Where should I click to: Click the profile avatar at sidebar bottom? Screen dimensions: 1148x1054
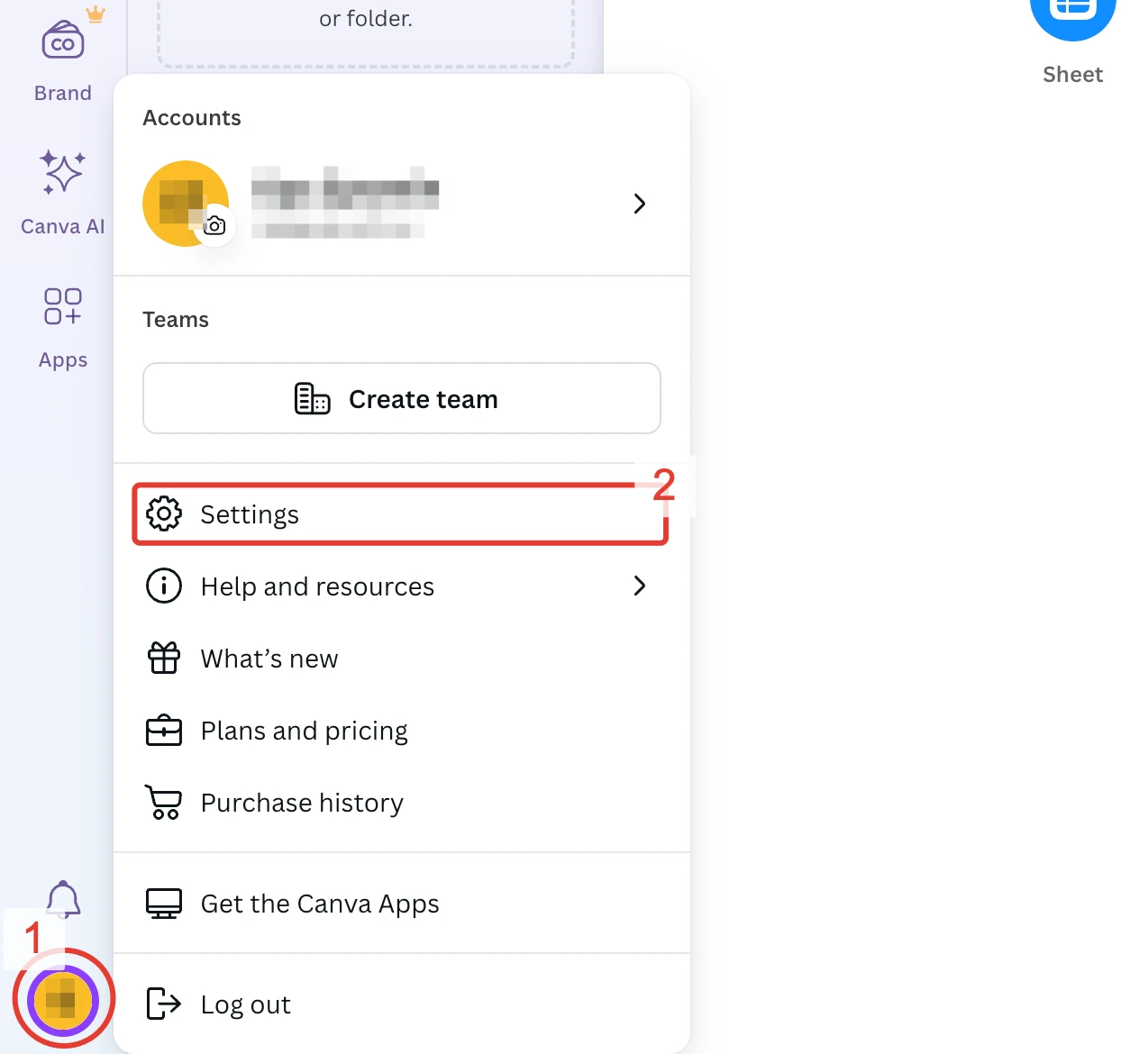click(63, 999)
